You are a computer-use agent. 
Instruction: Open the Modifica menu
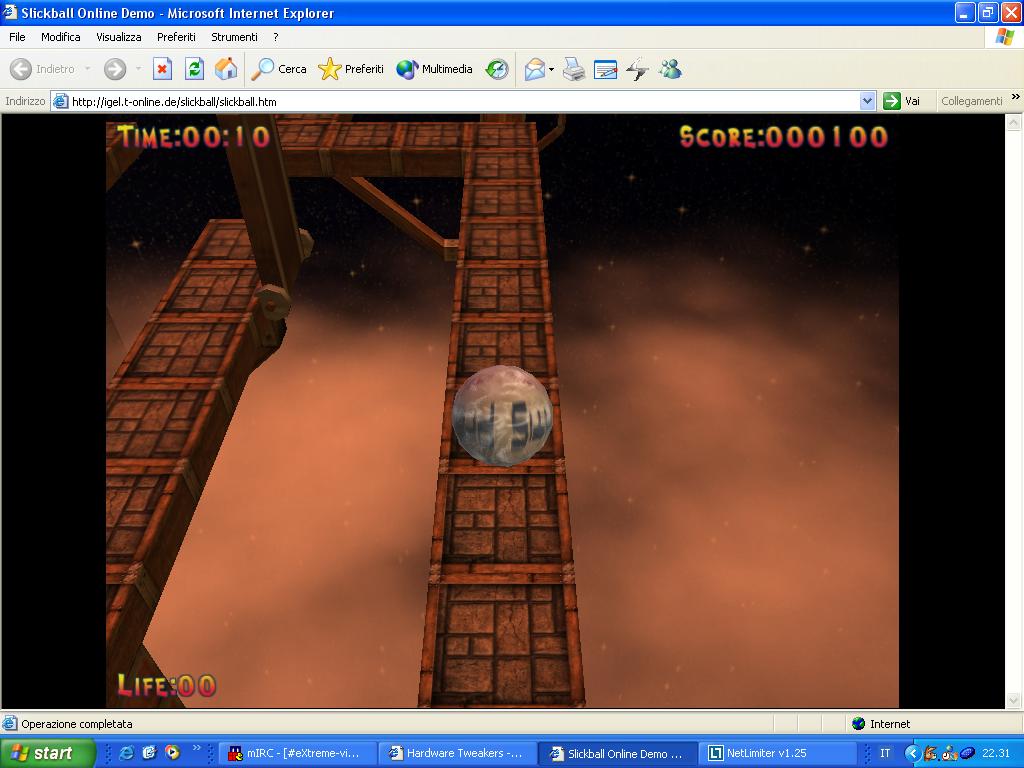coord(61,37)
